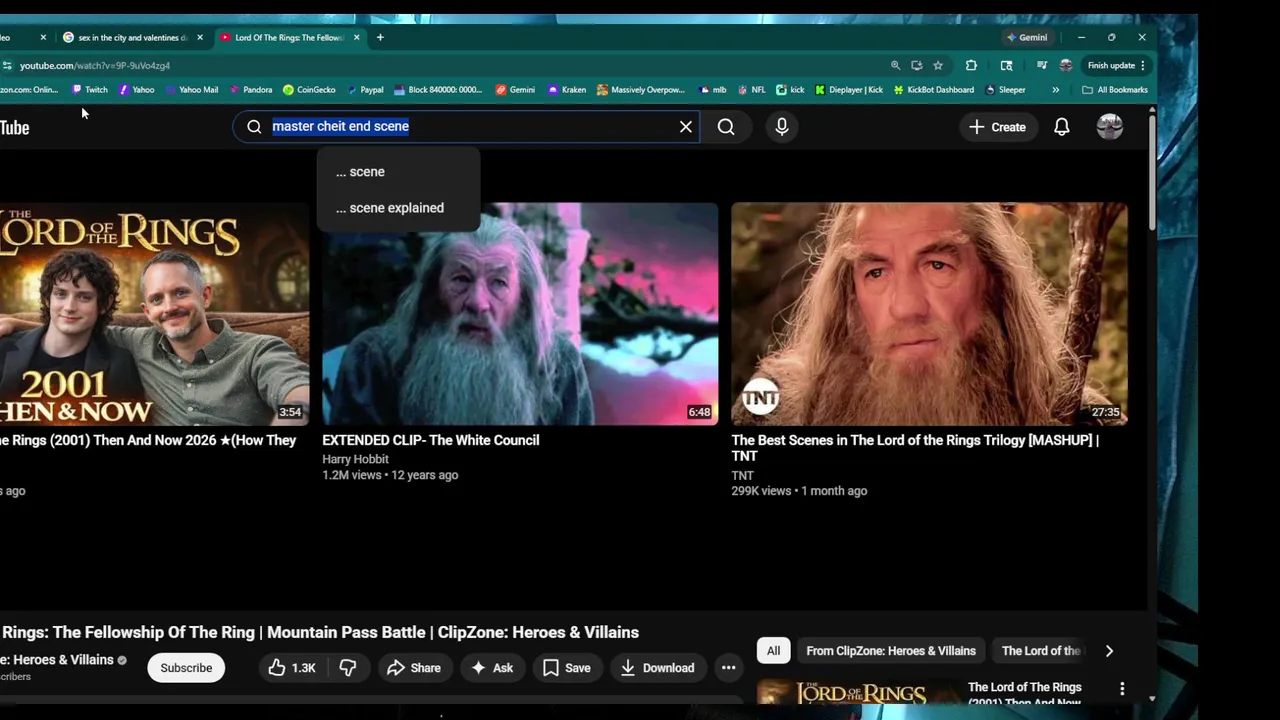Open the Harry Hobbit channel link
This screenshot has width=1280, height=720.
pyautogui.click(x=355, y=459)
